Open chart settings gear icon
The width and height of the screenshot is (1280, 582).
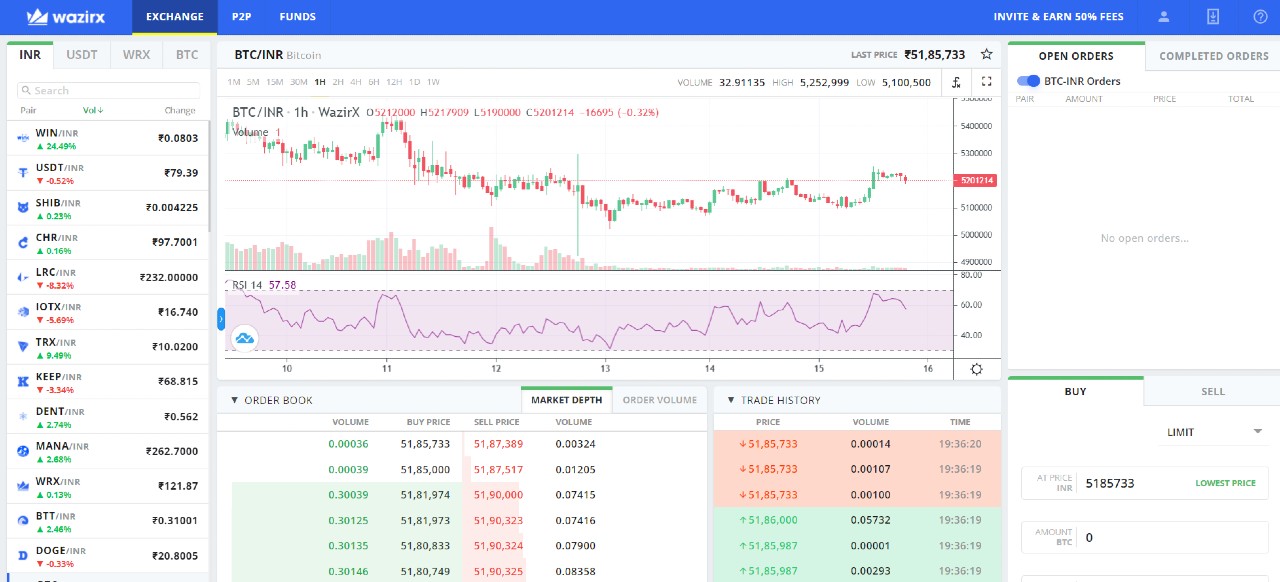point(977,368)
